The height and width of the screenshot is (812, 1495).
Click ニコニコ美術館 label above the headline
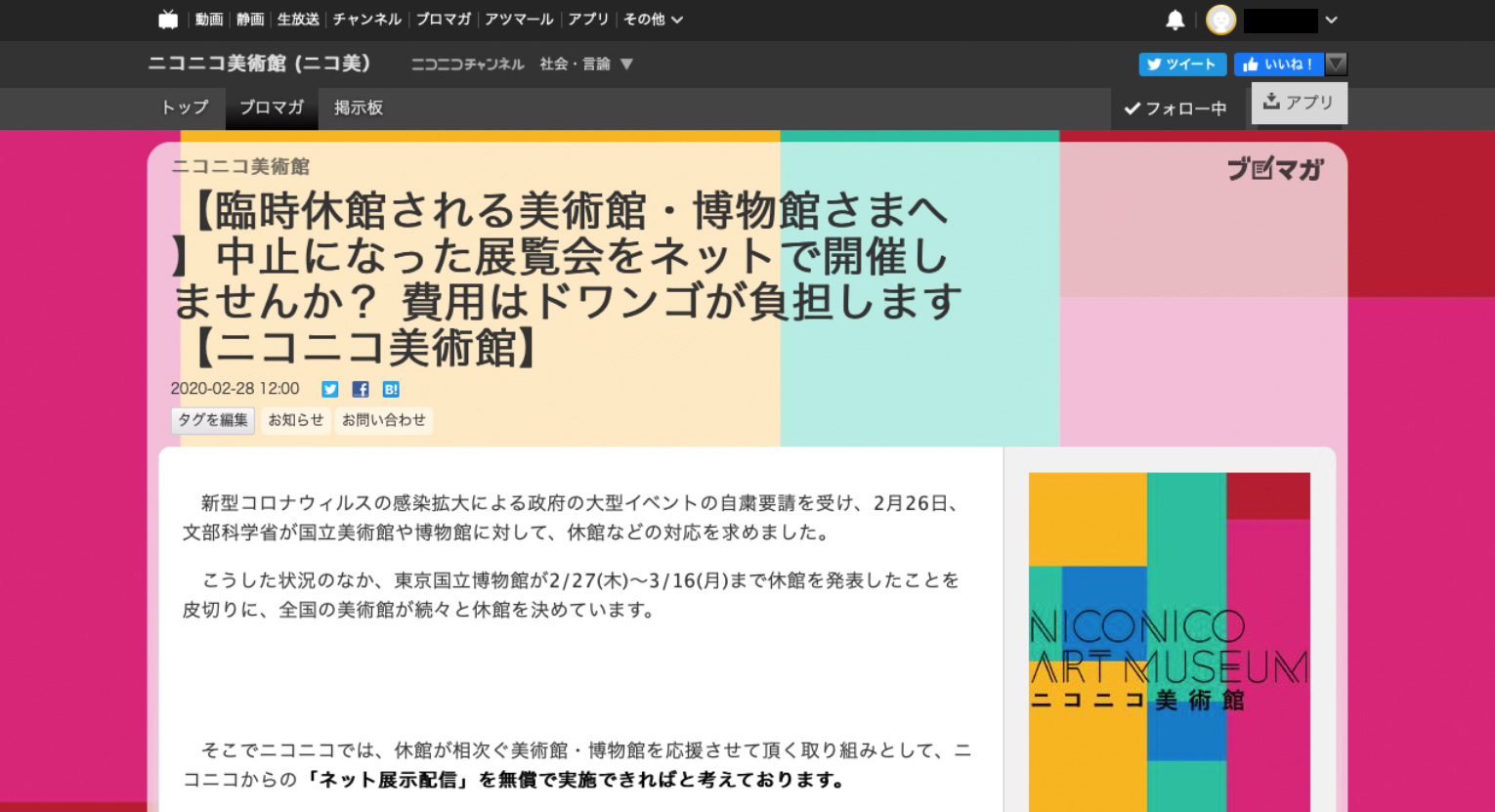240,166
